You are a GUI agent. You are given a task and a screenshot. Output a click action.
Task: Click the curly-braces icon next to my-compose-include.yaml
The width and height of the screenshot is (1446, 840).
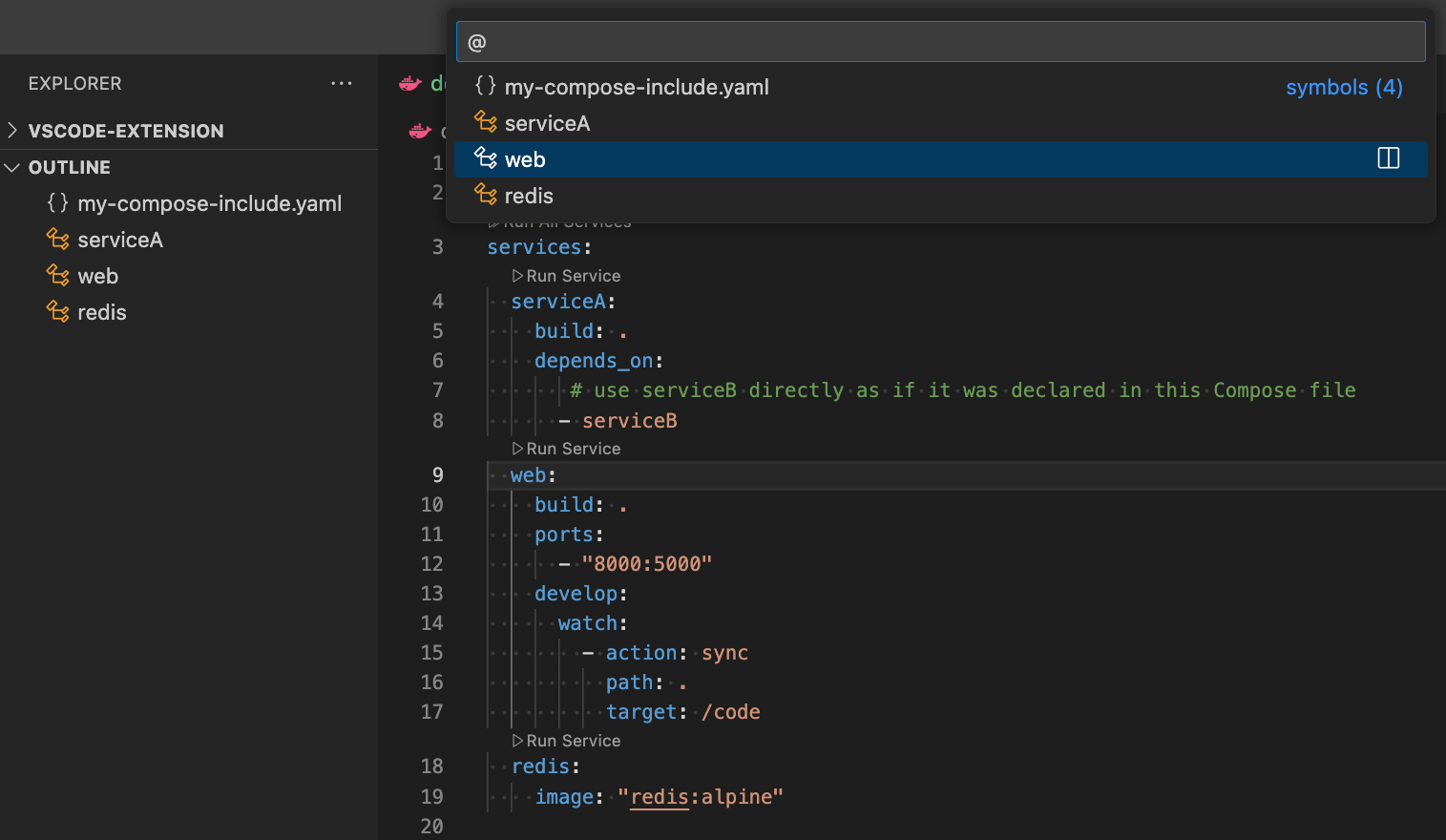(56, 202)
